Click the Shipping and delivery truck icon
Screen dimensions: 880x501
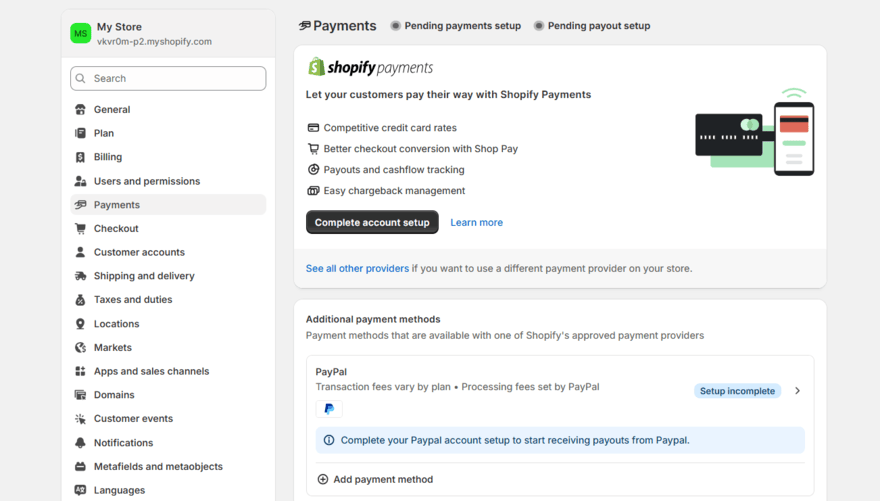pos(80,276)
